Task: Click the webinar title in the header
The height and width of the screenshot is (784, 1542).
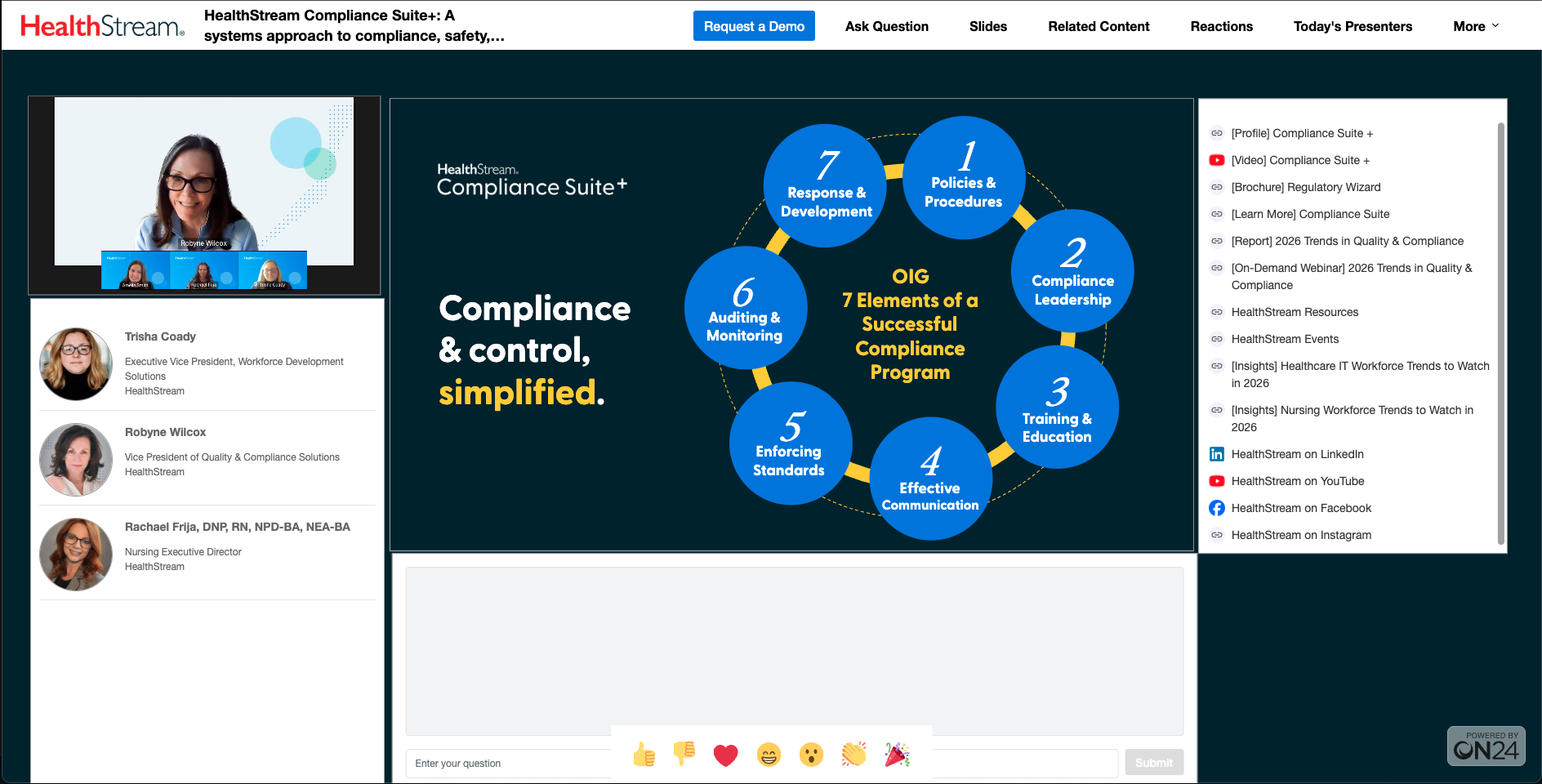Action: (354, 25)
